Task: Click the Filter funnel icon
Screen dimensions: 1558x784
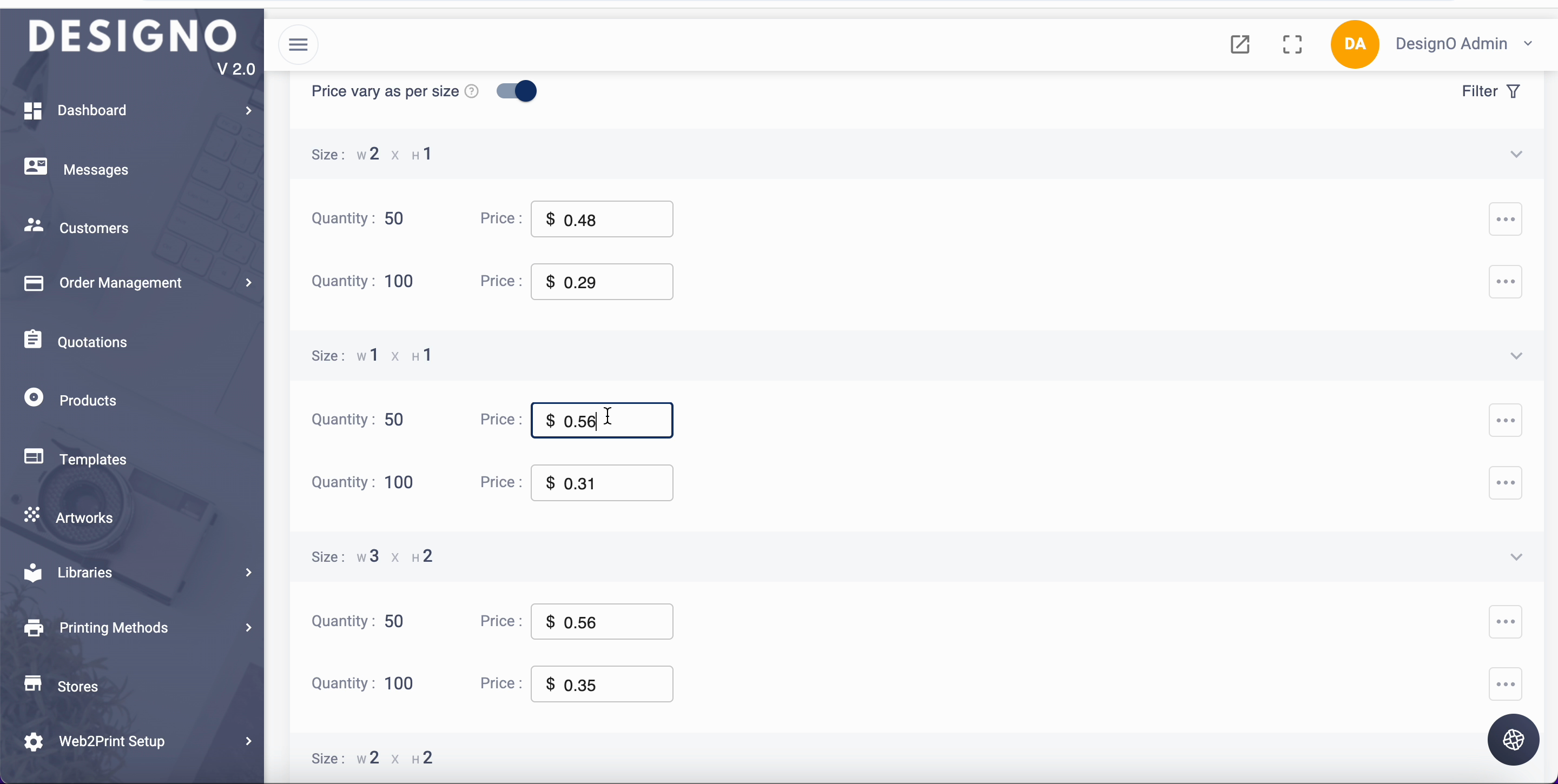Action: click(x=1513, y=91)
